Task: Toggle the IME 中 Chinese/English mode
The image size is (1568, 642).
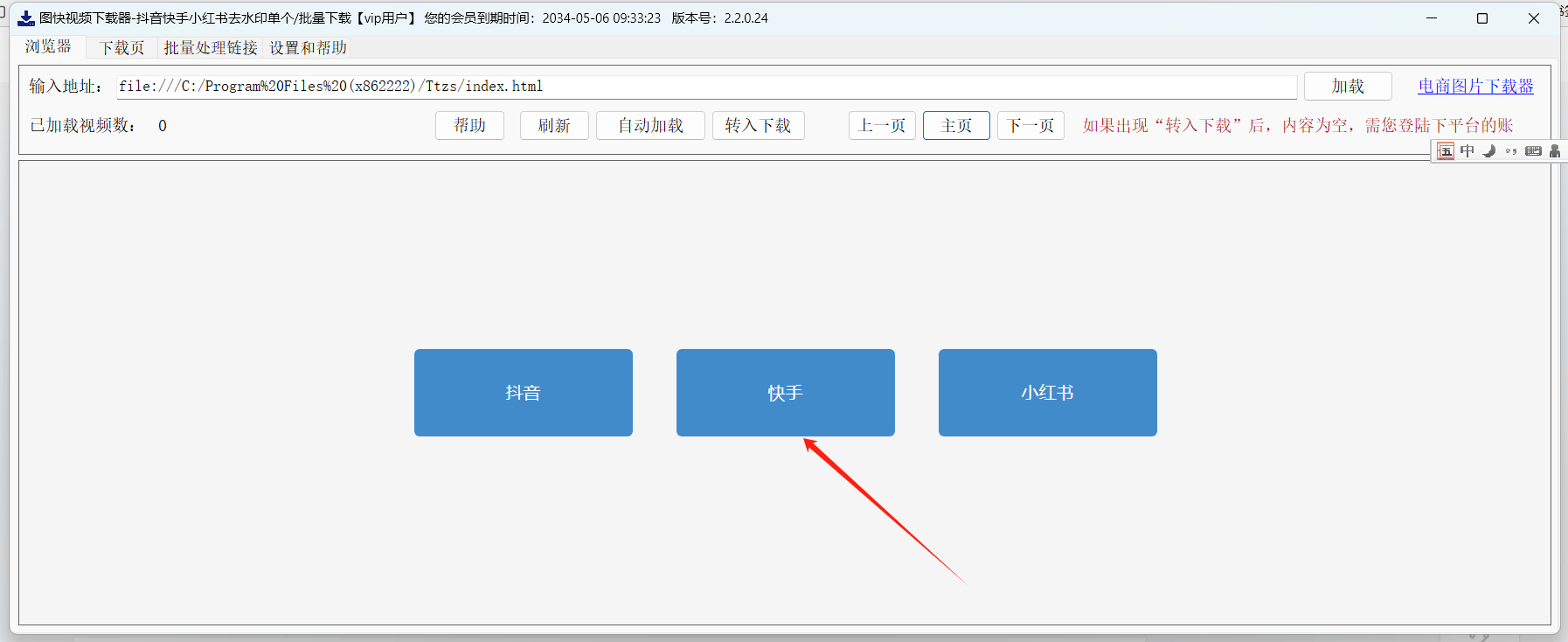Action: (1467, 151)
